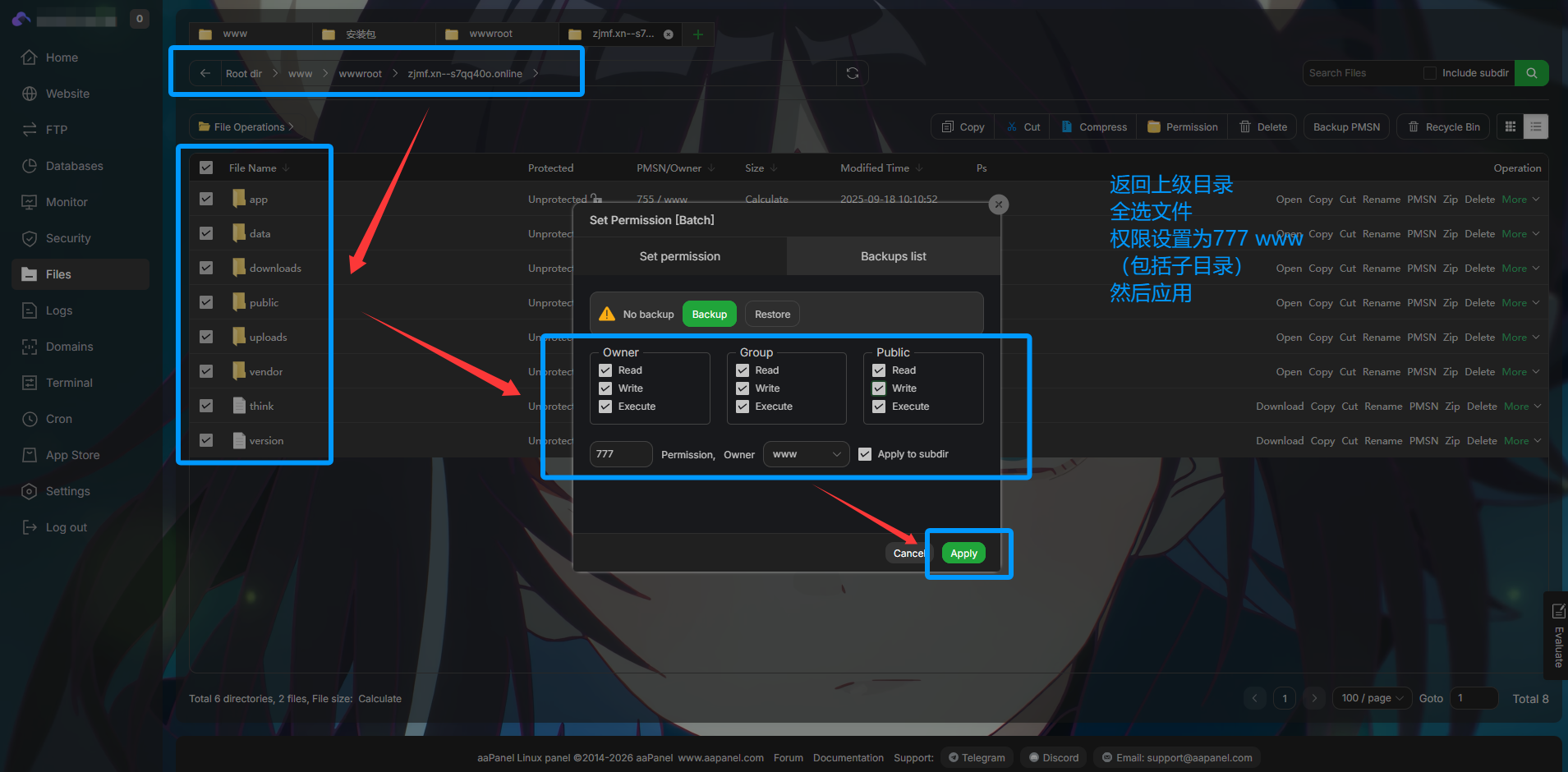Add a new file tab

click(698, 34)
